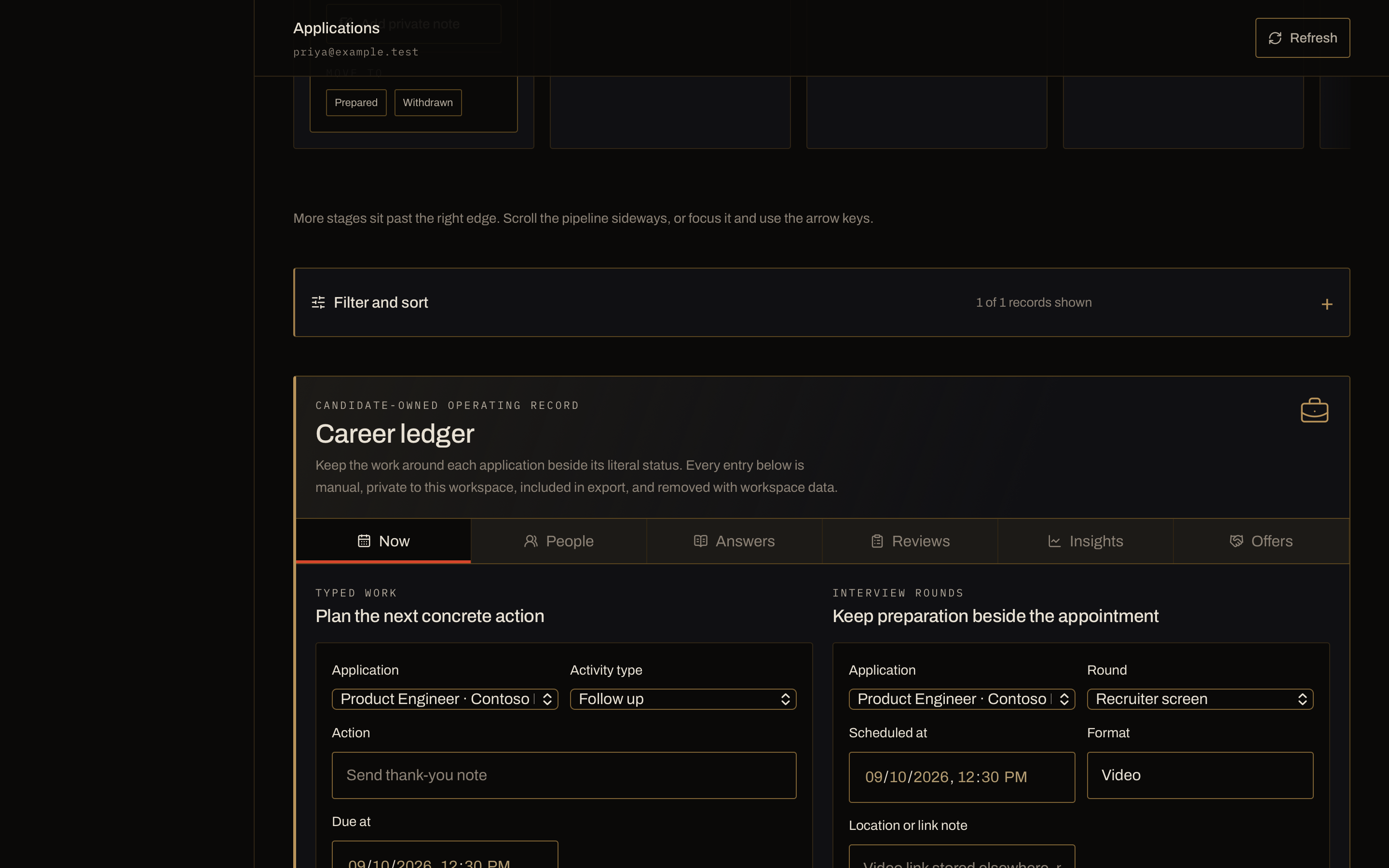The height and width of the screenshot is (868, 1389).
Task: Click the filter sliders icon
Action: pos(318,302)
